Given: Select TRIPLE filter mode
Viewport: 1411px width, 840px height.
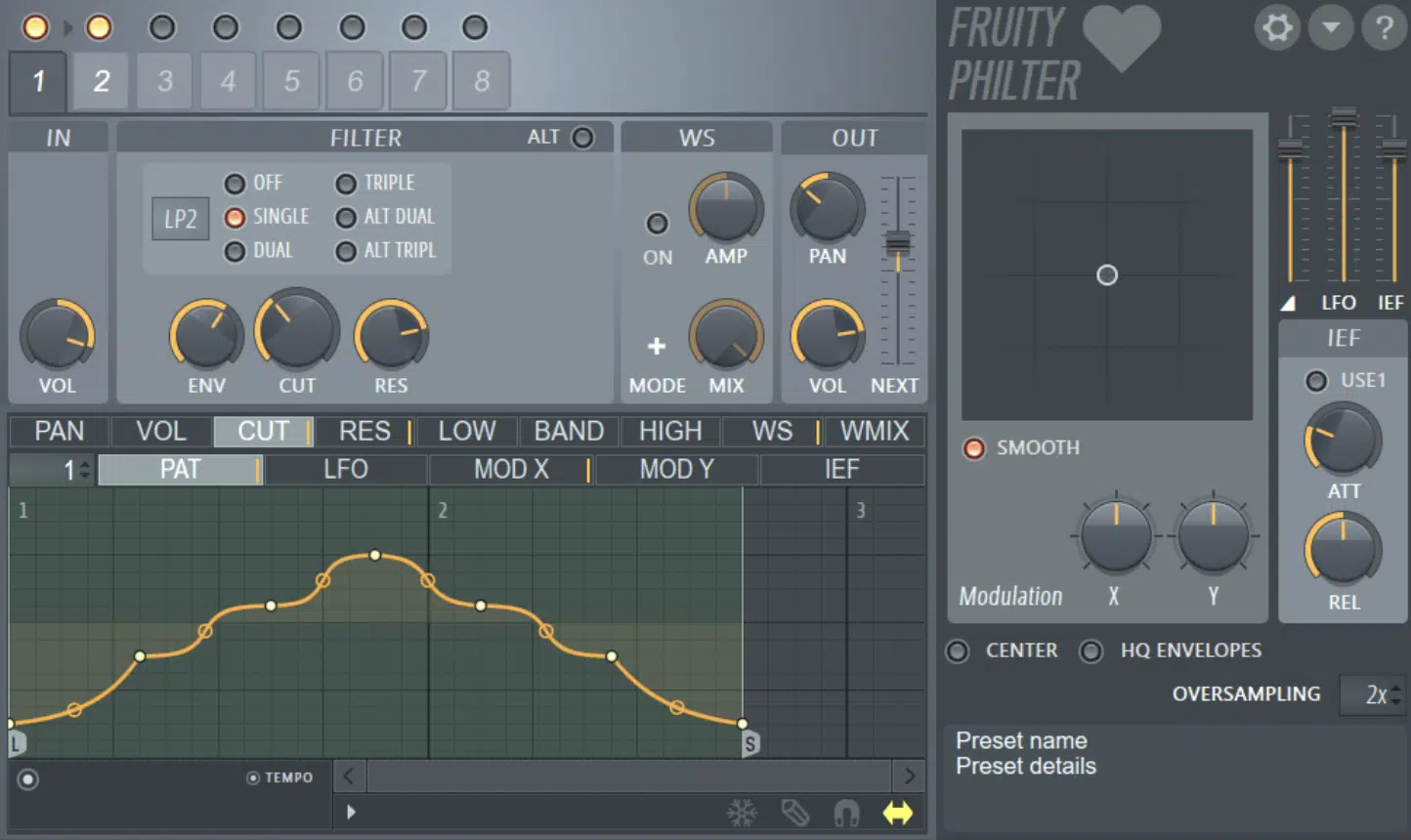Looking at the screenshot, I should [x=375, y=183].
